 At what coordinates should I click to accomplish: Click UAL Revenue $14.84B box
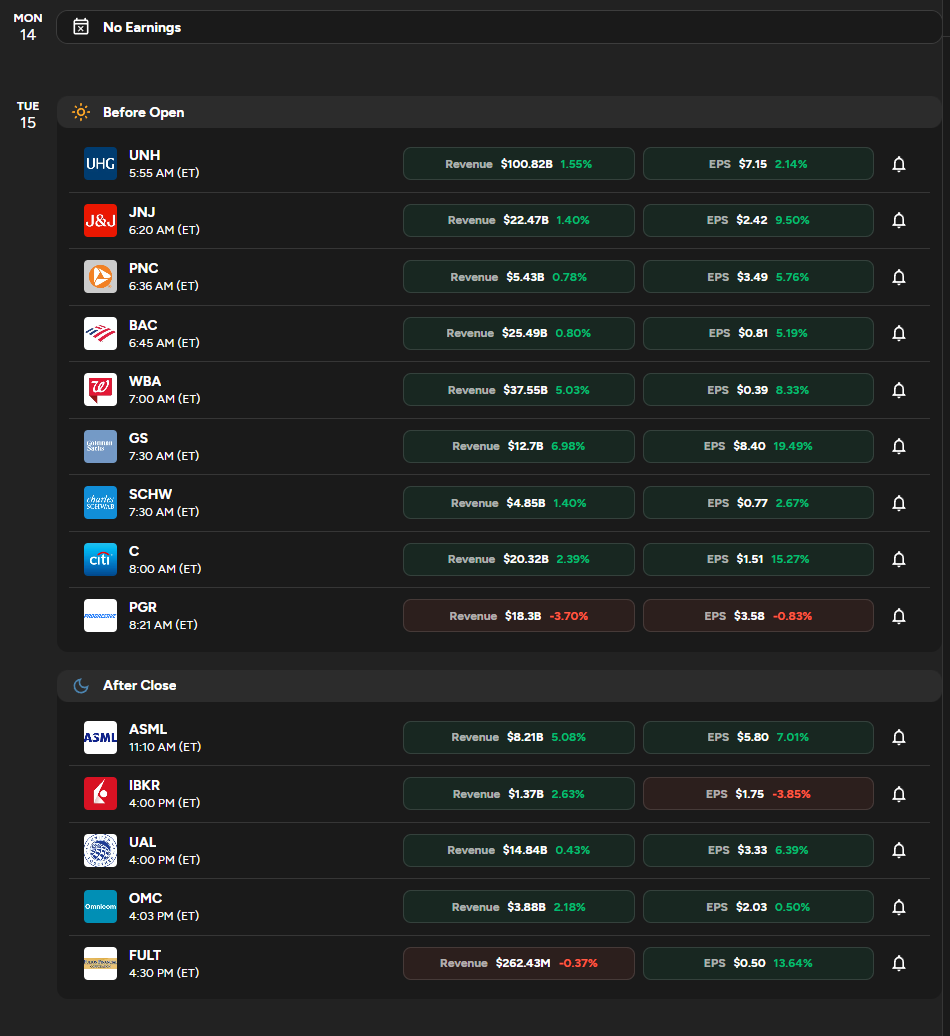coord(519,850)
